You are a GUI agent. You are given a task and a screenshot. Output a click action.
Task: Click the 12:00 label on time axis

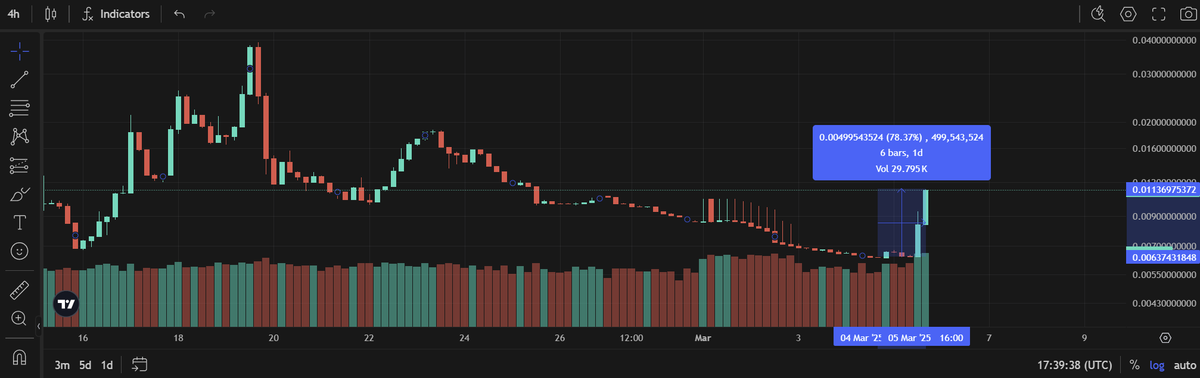pyautogui.click(x=631, y=338)
